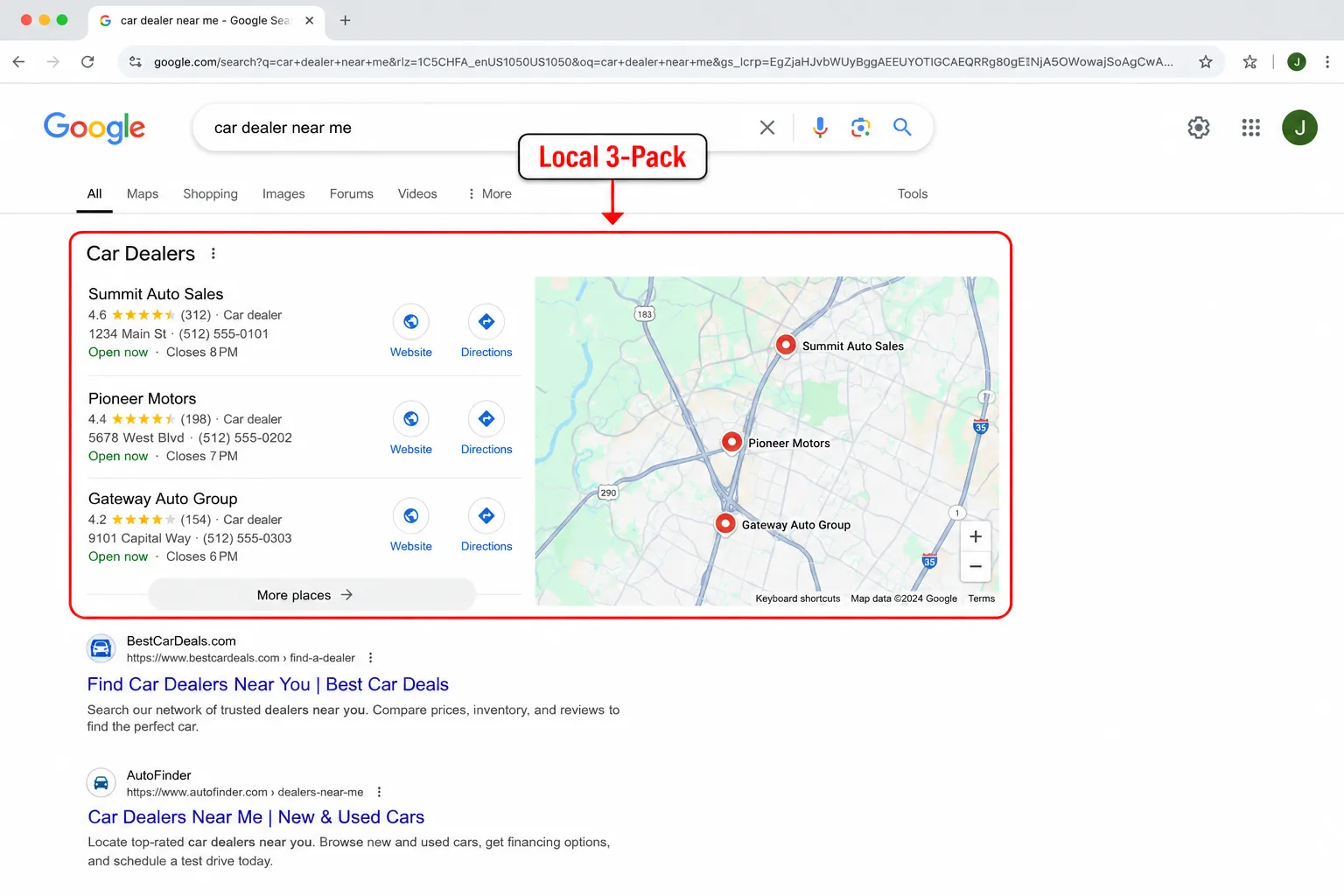This screenshot has width=1344, height=896.
Task: Open Car Dealers section options menu
Action: [213, 254]
